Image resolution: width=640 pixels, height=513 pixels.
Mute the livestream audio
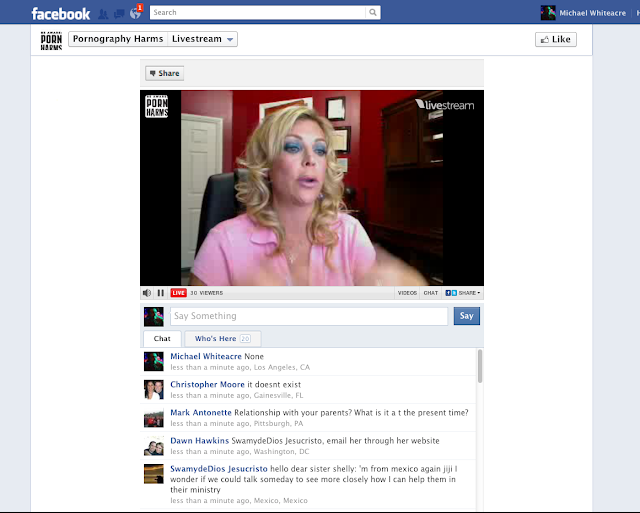point(147,293)
